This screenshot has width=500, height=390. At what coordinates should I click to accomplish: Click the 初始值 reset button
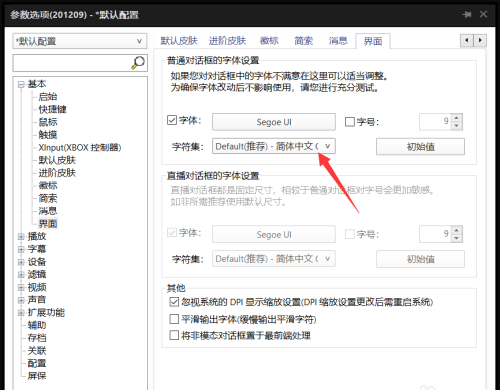point(420,147)
